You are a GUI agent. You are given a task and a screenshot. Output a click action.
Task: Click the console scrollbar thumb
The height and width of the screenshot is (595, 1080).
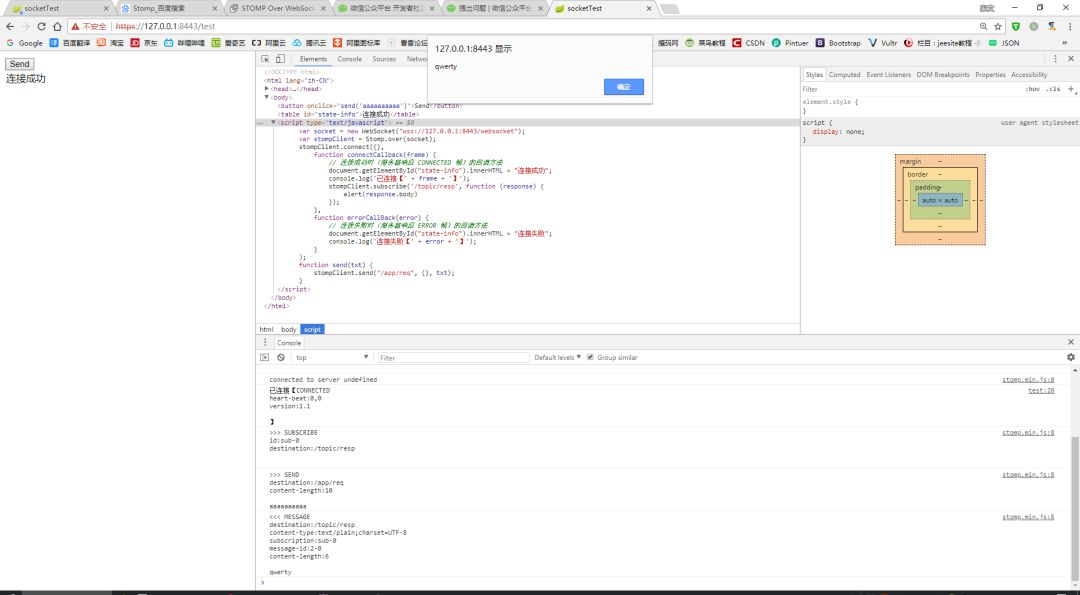point(1075,510)
